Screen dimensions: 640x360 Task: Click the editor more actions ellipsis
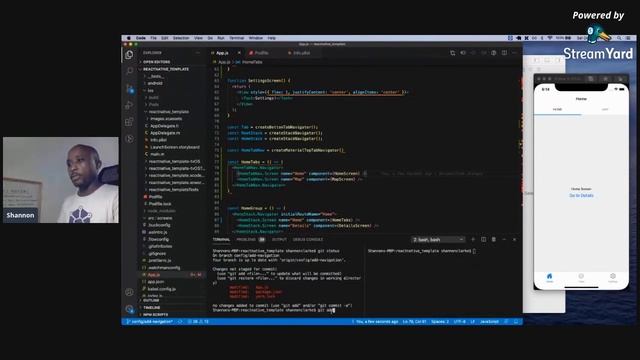514,53
